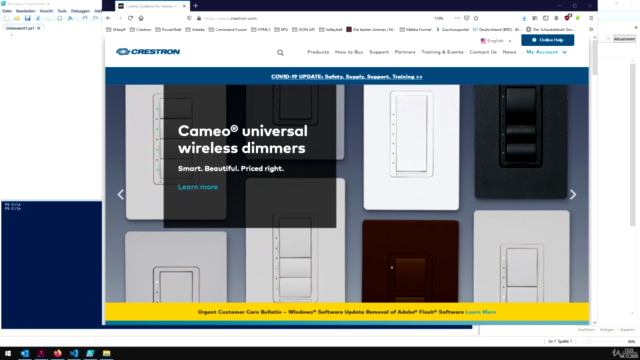
Task: Open the Products navigation item
Action: (x=318, y=52)
